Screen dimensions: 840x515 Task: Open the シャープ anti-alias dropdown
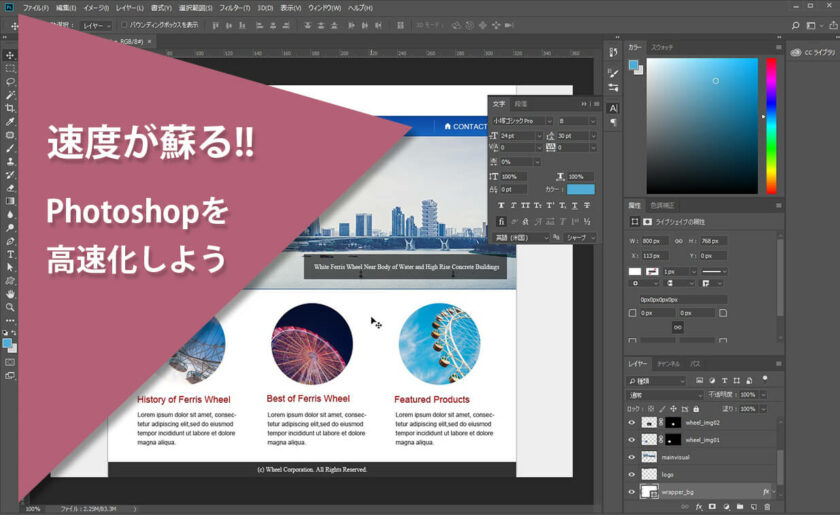pos(580,237)
